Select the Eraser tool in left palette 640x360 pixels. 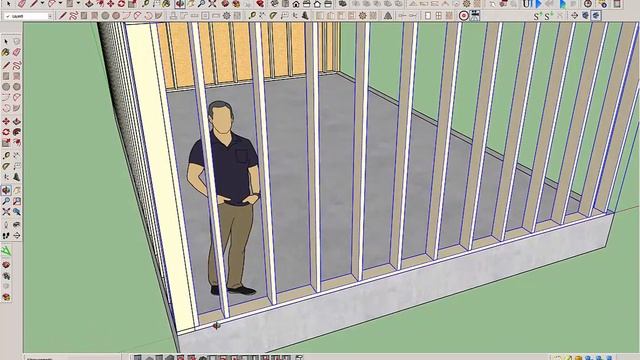17,52
